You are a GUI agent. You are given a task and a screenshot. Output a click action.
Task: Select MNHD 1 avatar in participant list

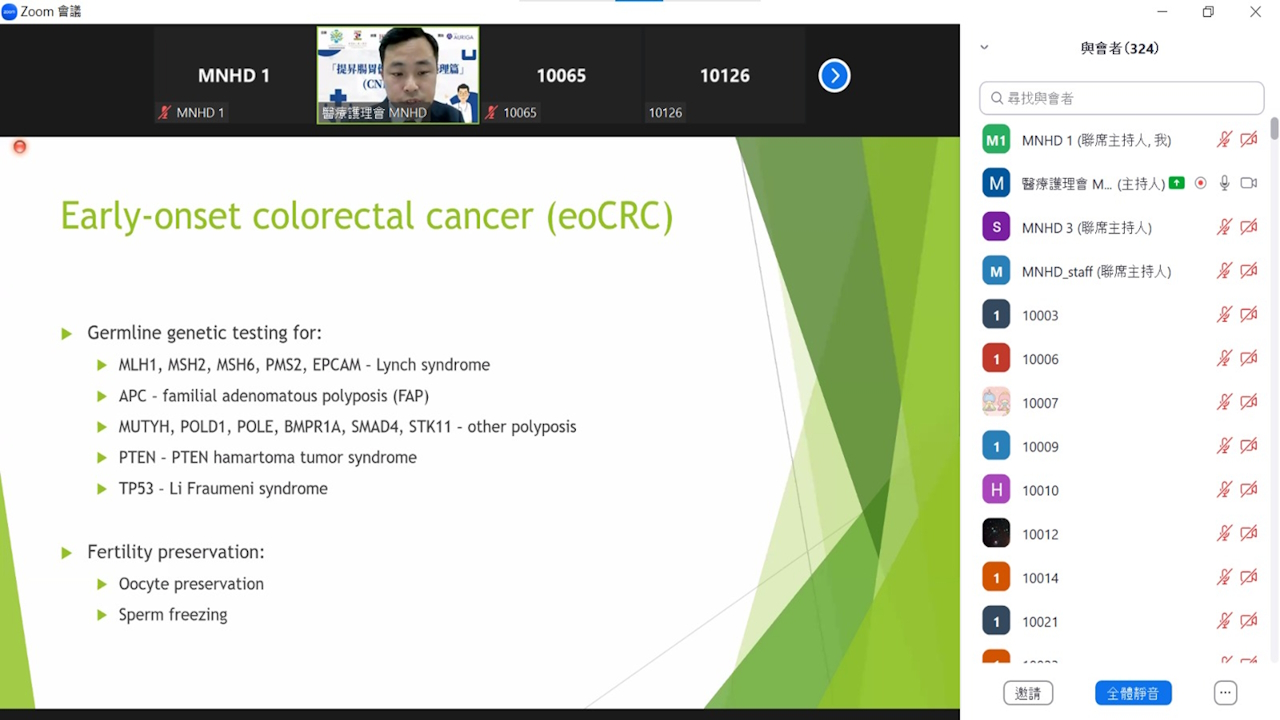point(996,140)
